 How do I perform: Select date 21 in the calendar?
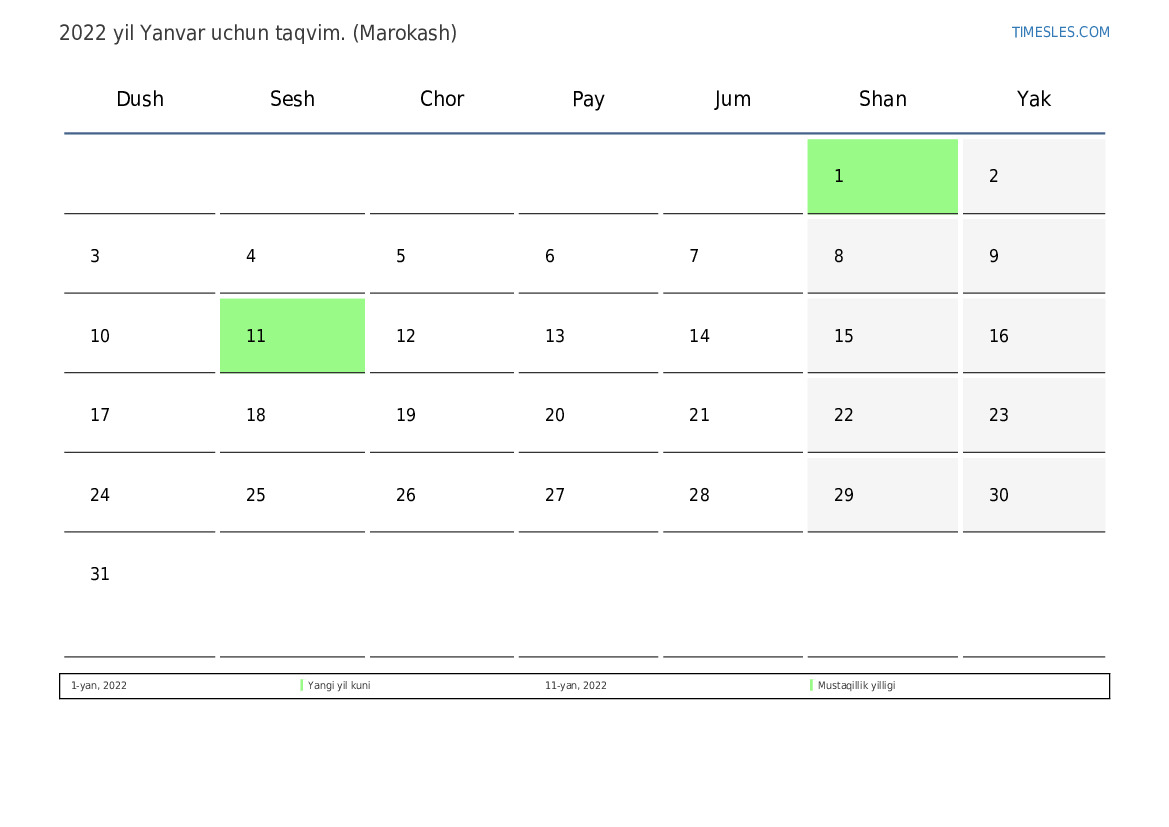tap(732, 415)
